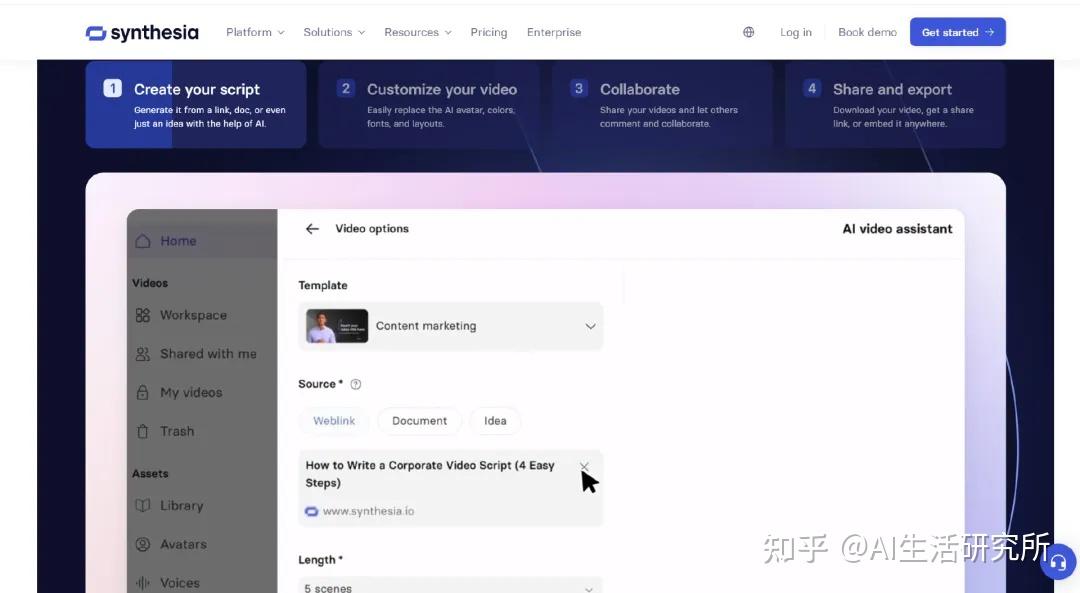Viewport: 1080px width, 593px height.
Task: Click the Home house icon in sidebar
Action: [x=143, y=241]
